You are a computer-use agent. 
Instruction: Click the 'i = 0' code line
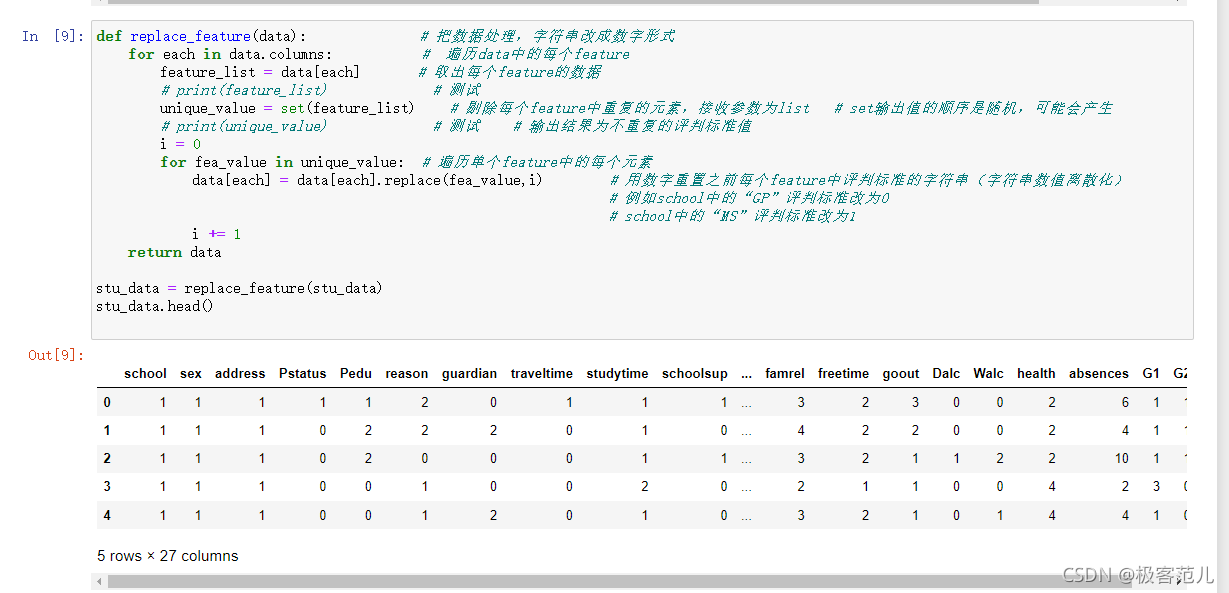click(181, 144)
